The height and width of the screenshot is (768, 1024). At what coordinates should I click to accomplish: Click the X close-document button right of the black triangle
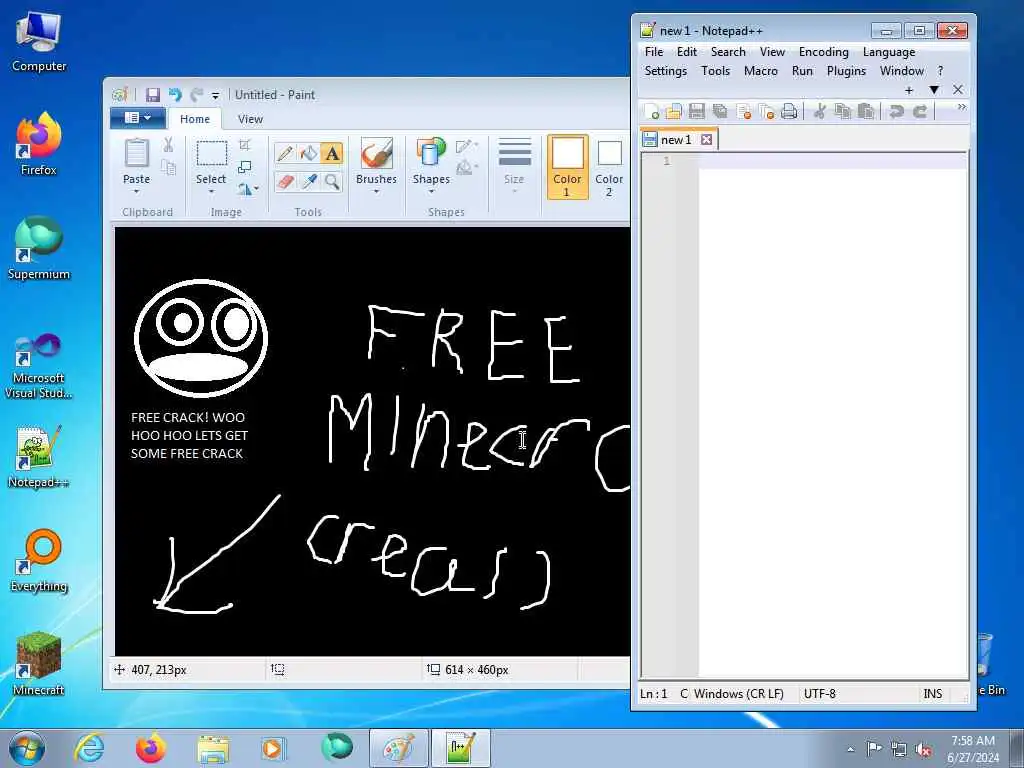click(x=957, y=90)
